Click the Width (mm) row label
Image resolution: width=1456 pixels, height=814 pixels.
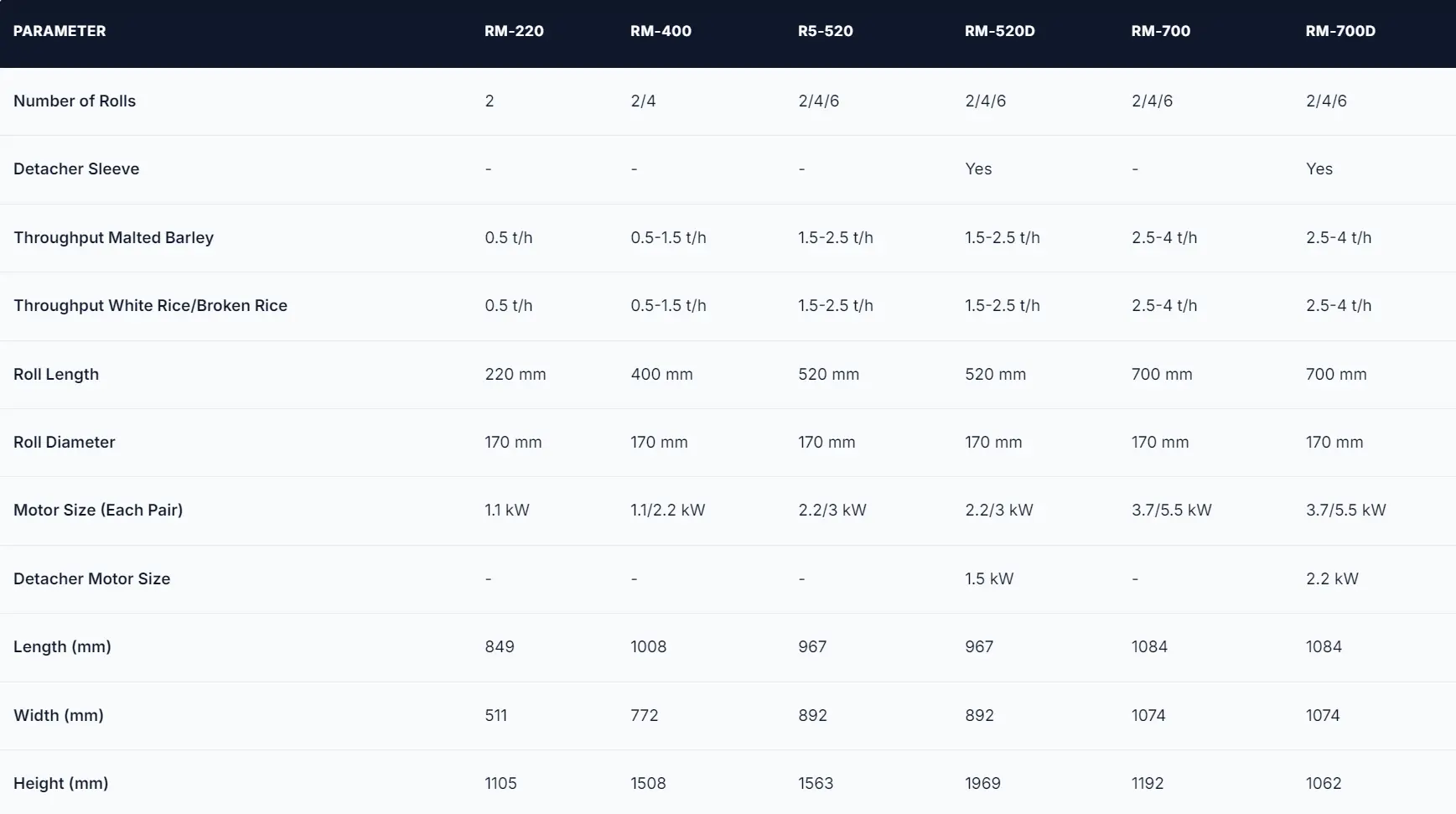point(59,715)
